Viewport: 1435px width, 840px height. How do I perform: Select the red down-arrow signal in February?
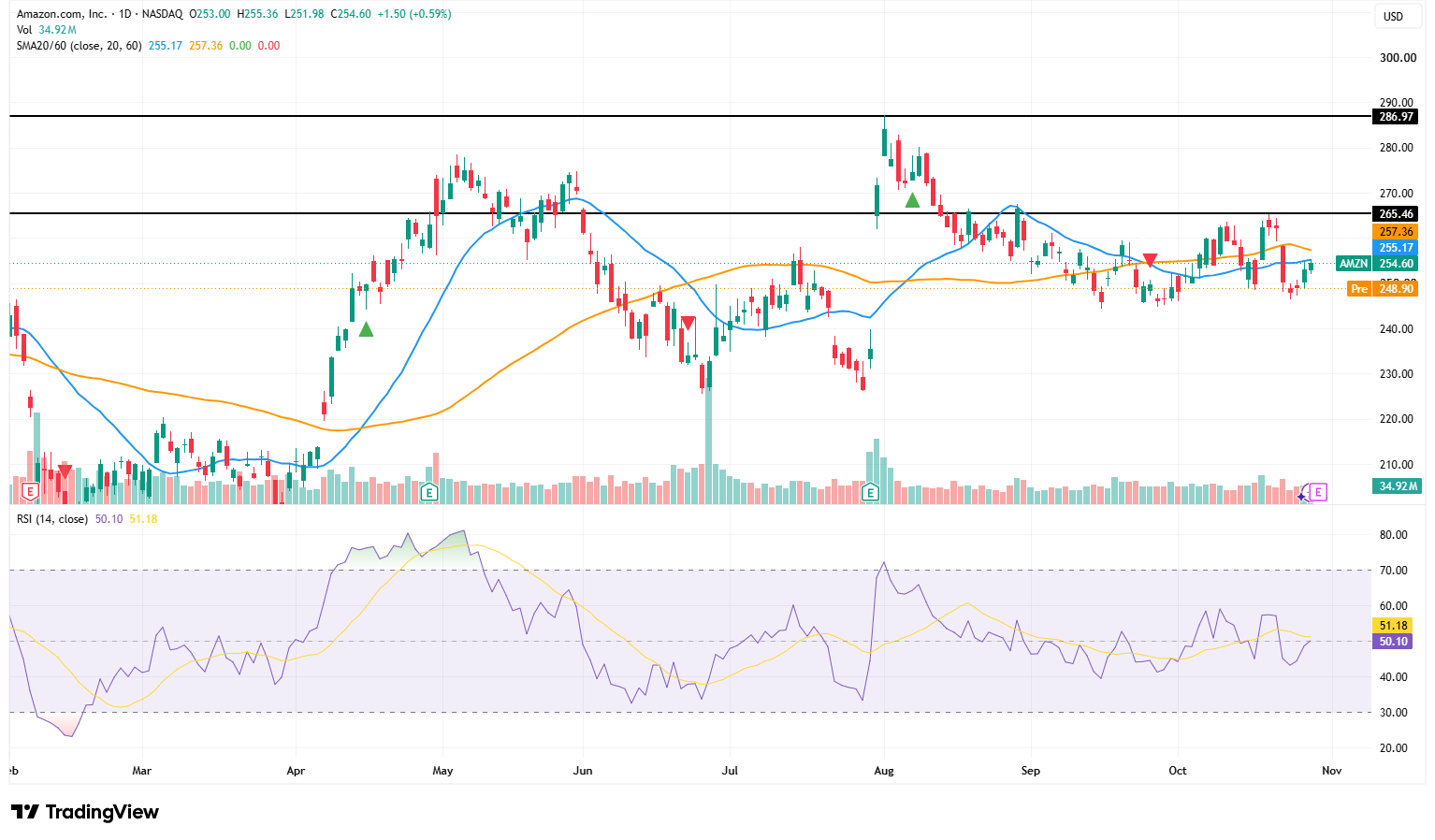click(x=65, y=470)
